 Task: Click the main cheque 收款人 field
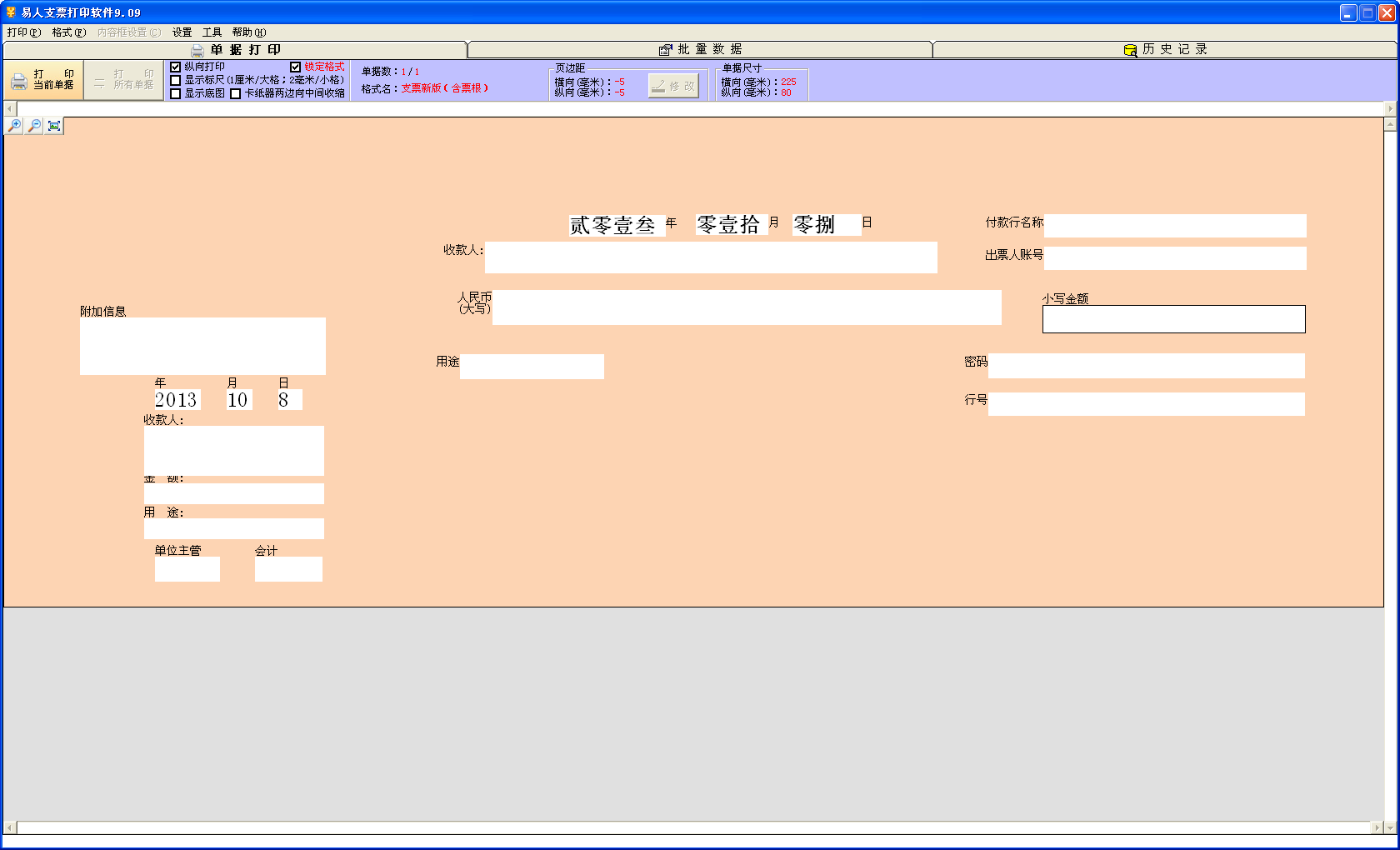click(711, 257)
